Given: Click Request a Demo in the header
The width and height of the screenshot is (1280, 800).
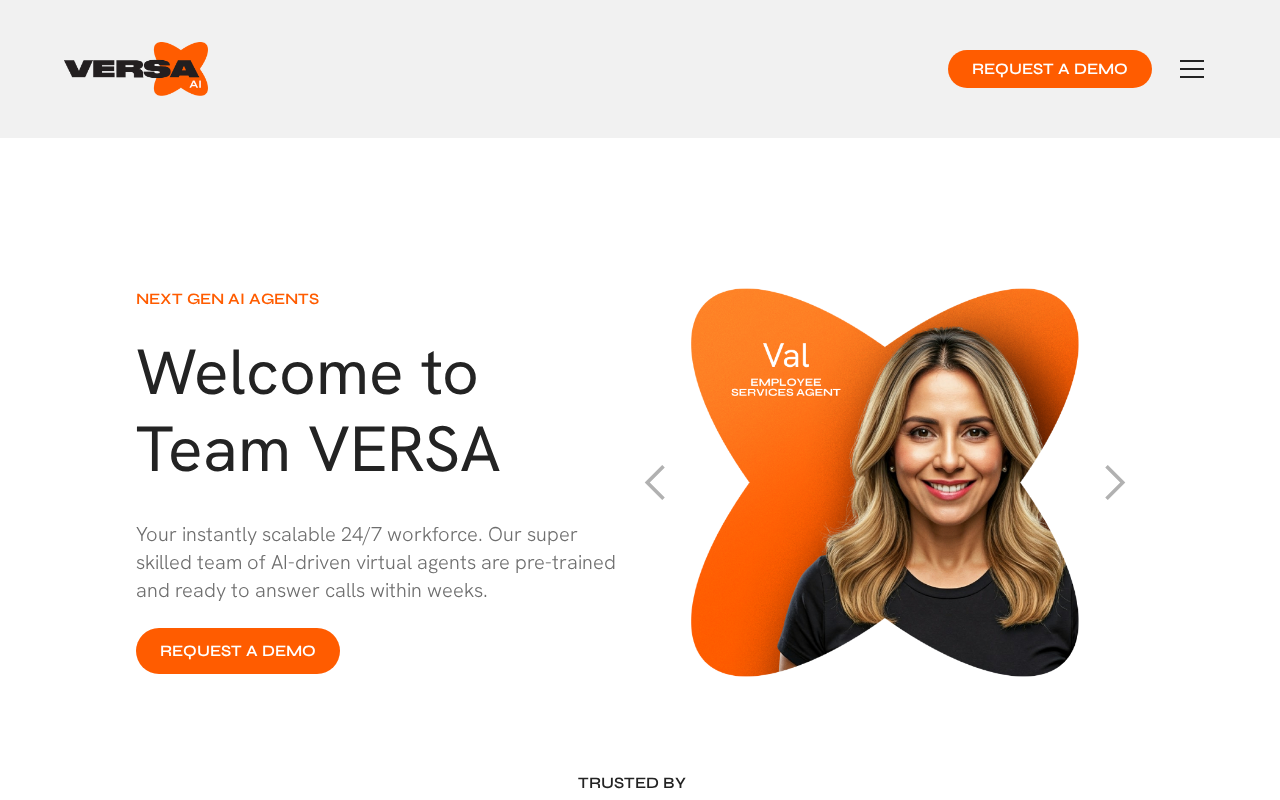Looking at the screenshot, I should [x=1050, y=69].
